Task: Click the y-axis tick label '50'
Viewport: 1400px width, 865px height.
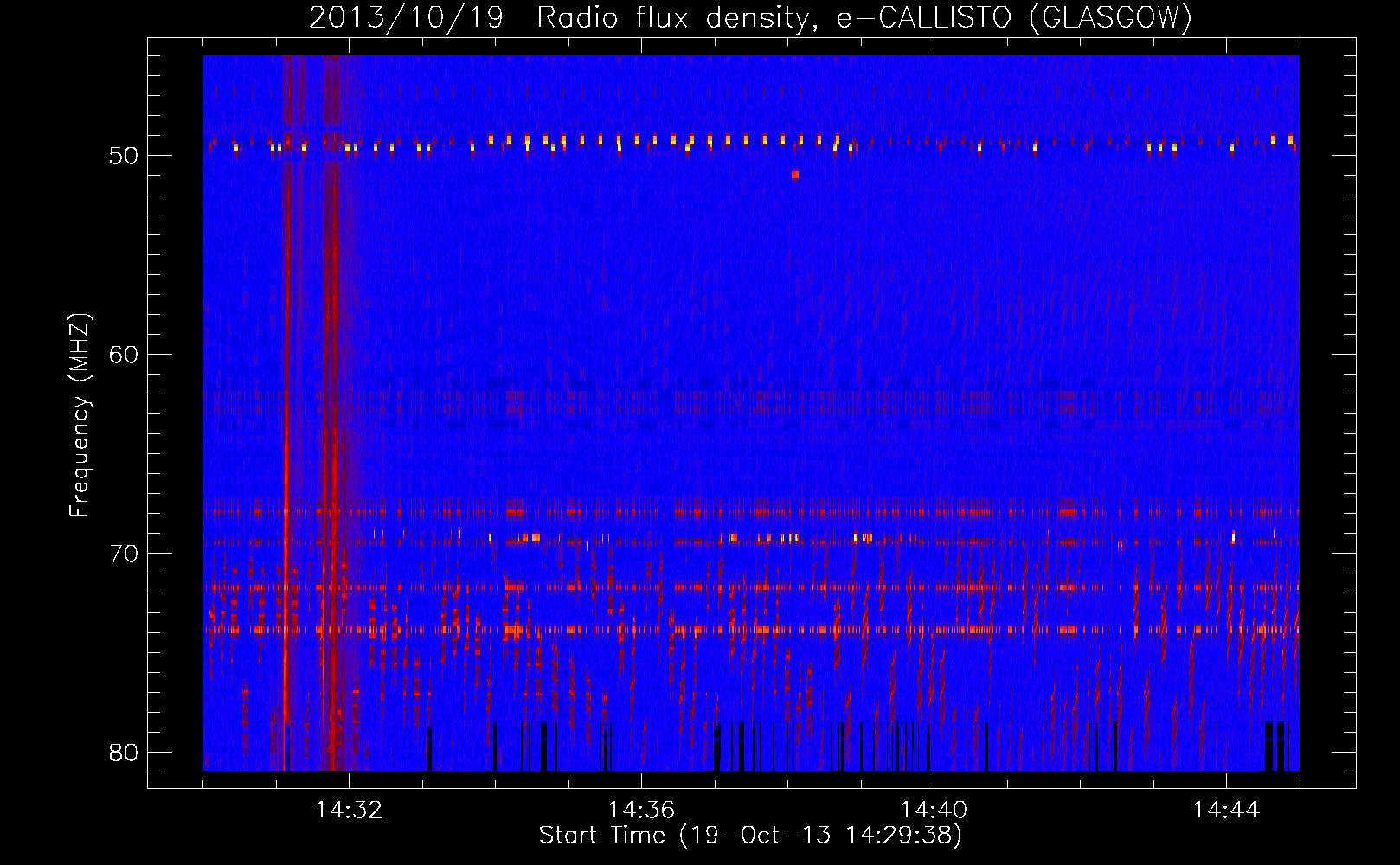Action: coord(124,156)
